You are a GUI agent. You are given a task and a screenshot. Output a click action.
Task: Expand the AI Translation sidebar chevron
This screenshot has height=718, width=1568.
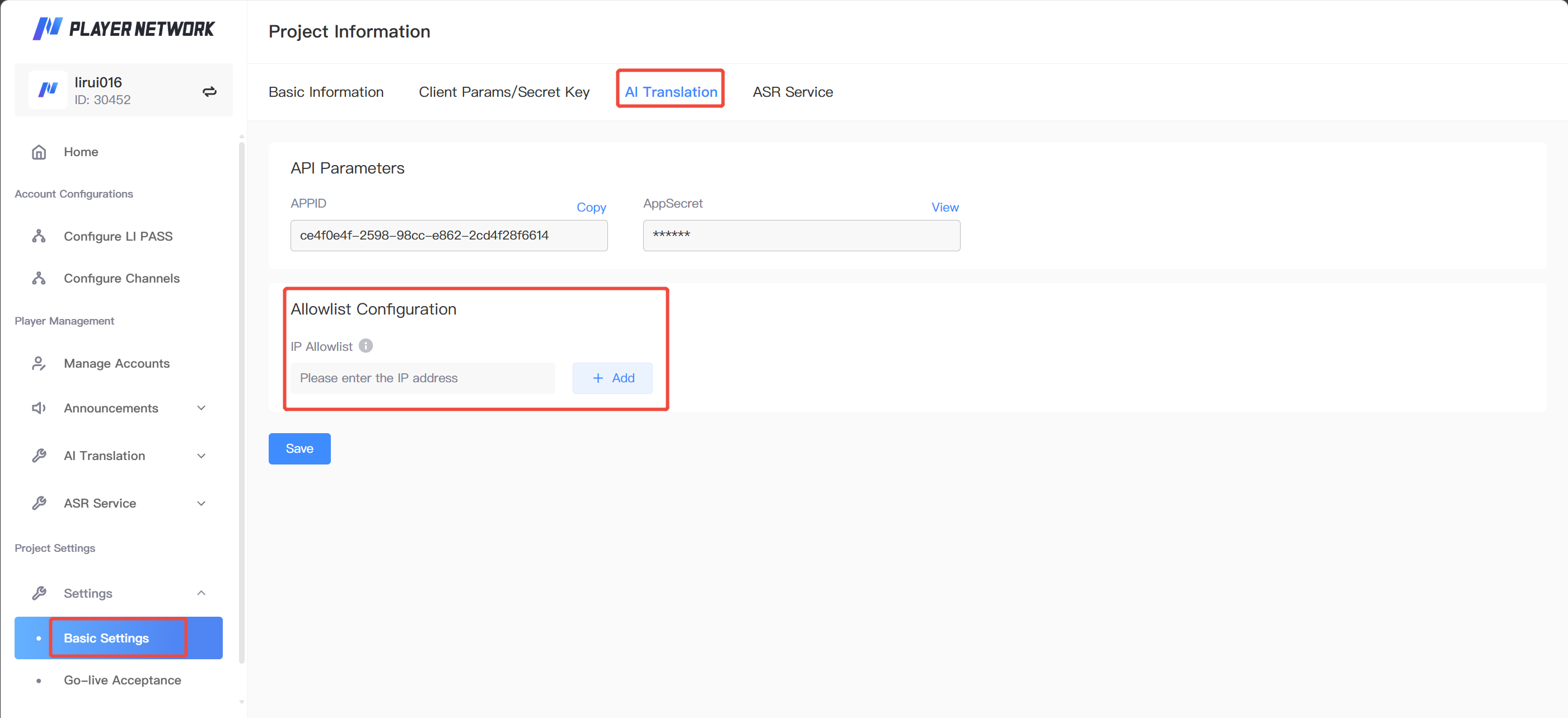[x=202, y=456]
